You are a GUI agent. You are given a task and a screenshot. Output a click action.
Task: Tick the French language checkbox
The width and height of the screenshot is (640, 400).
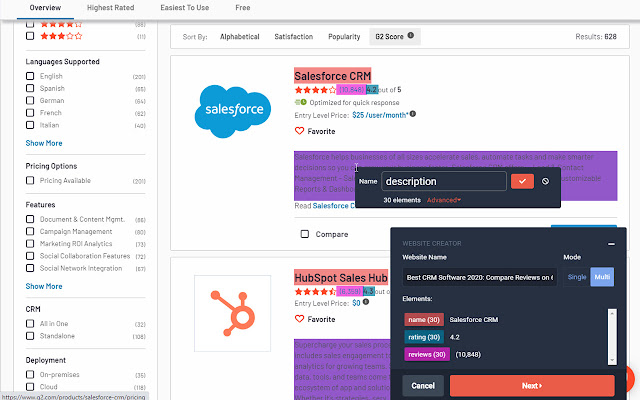pyautogui.click(x=30, y=113)
